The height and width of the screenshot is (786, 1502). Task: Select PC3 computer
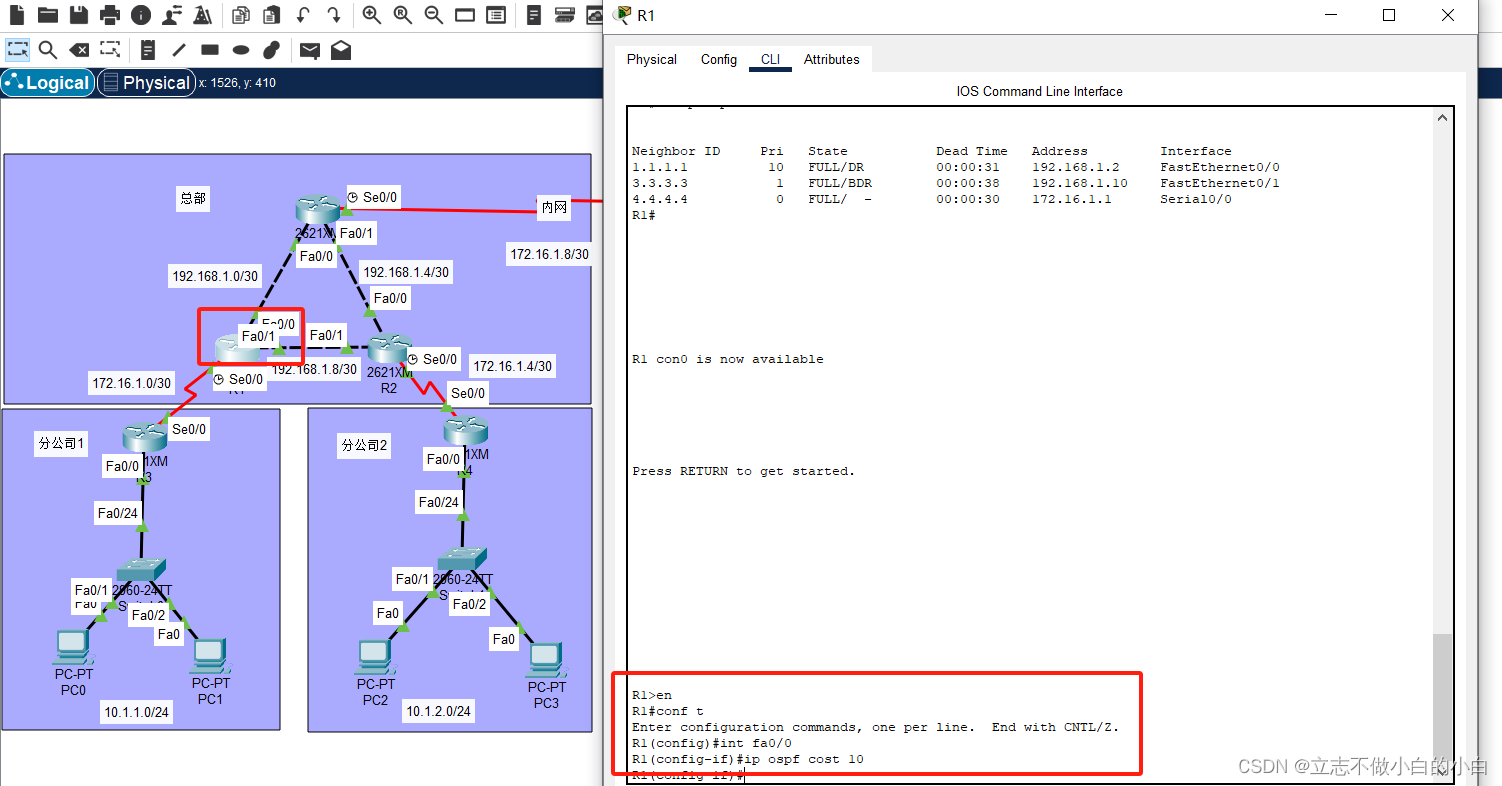(x=545, y=660)
